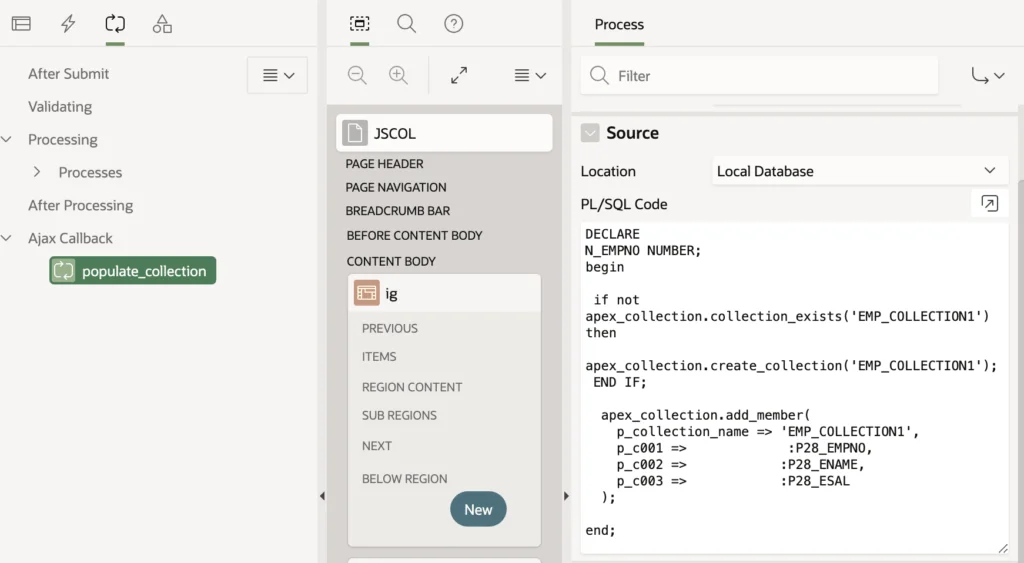Select the BREADCRUMB BAR position
The width and height of the screenshot is (1024, 563).
tap(398, 211)
